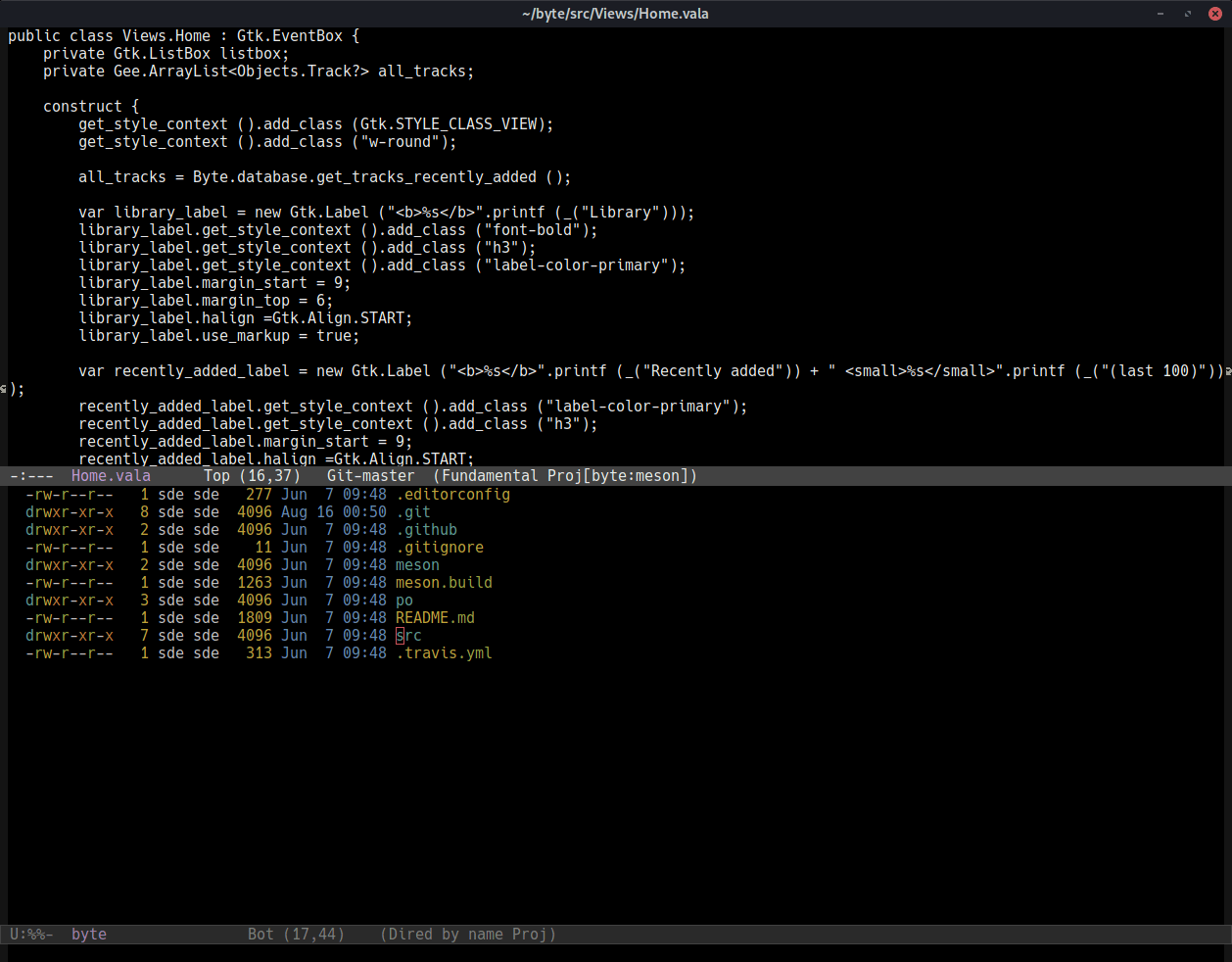Open the po directory entry
Screen dimensions: 1232x962
point(404,601)
